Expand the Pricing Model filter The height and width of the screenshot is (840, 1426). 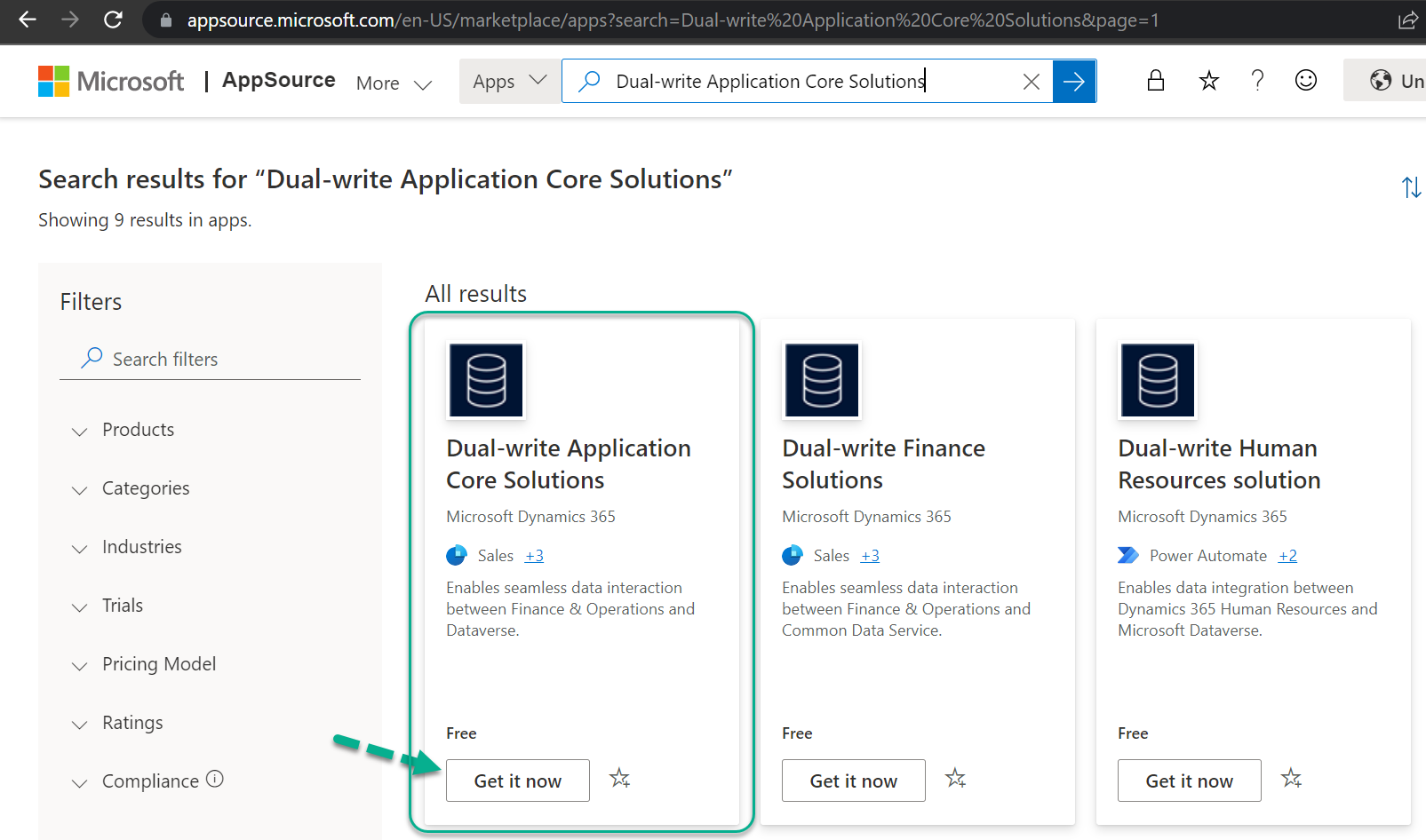point(158,664)
